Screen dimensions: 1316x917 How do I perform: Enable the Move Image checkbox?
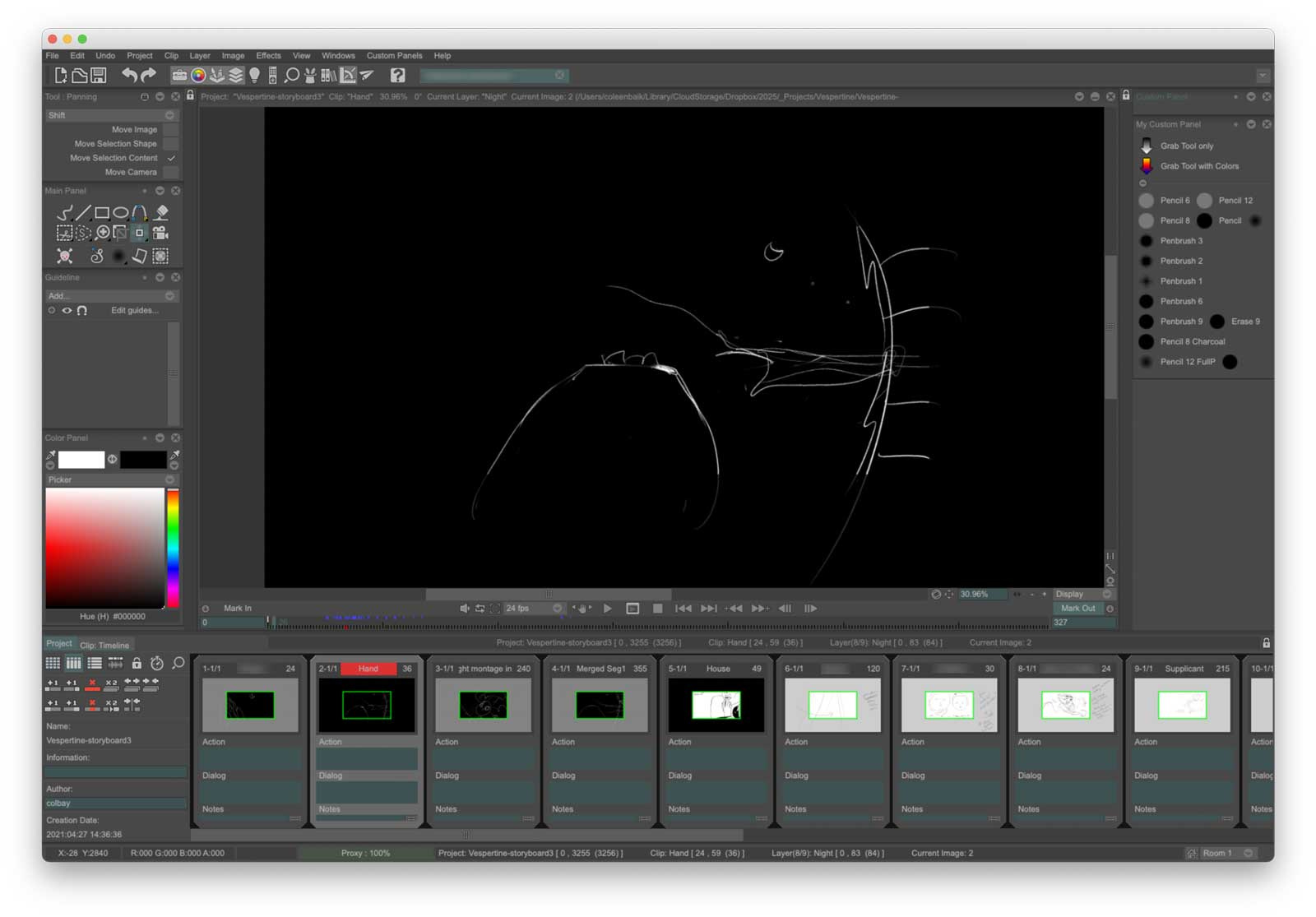click(x=171, y=130)
